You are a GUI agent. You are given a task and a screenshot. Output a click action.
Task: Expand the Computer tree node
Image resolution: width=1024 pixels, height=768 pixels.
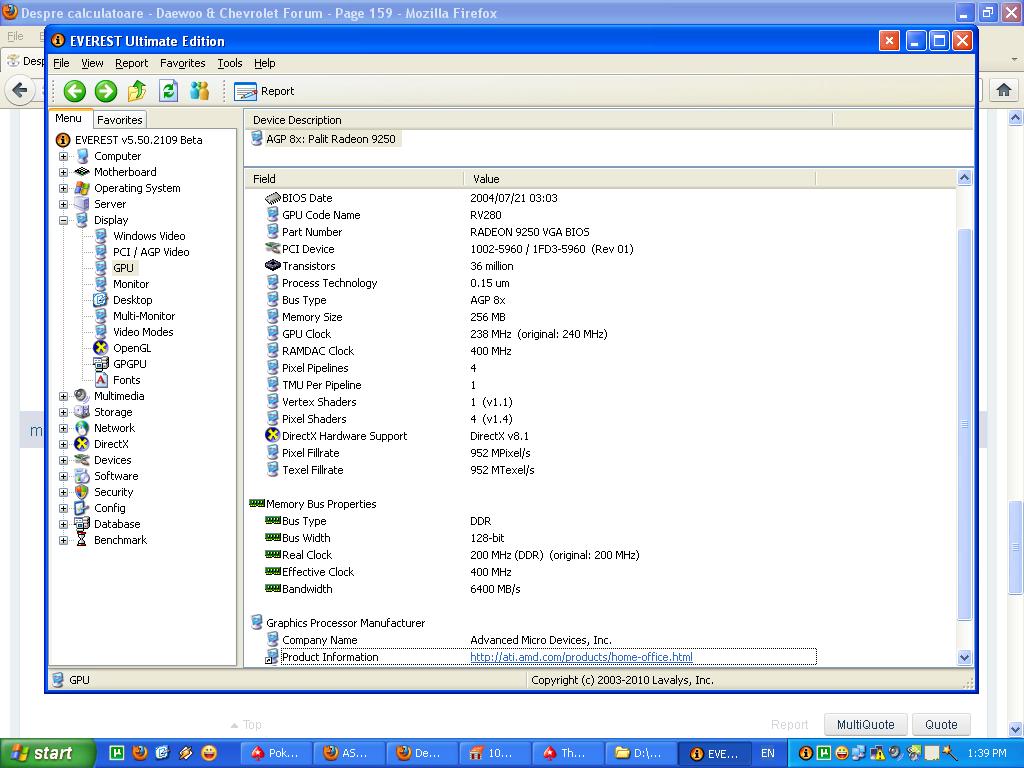tap(63, 156)
